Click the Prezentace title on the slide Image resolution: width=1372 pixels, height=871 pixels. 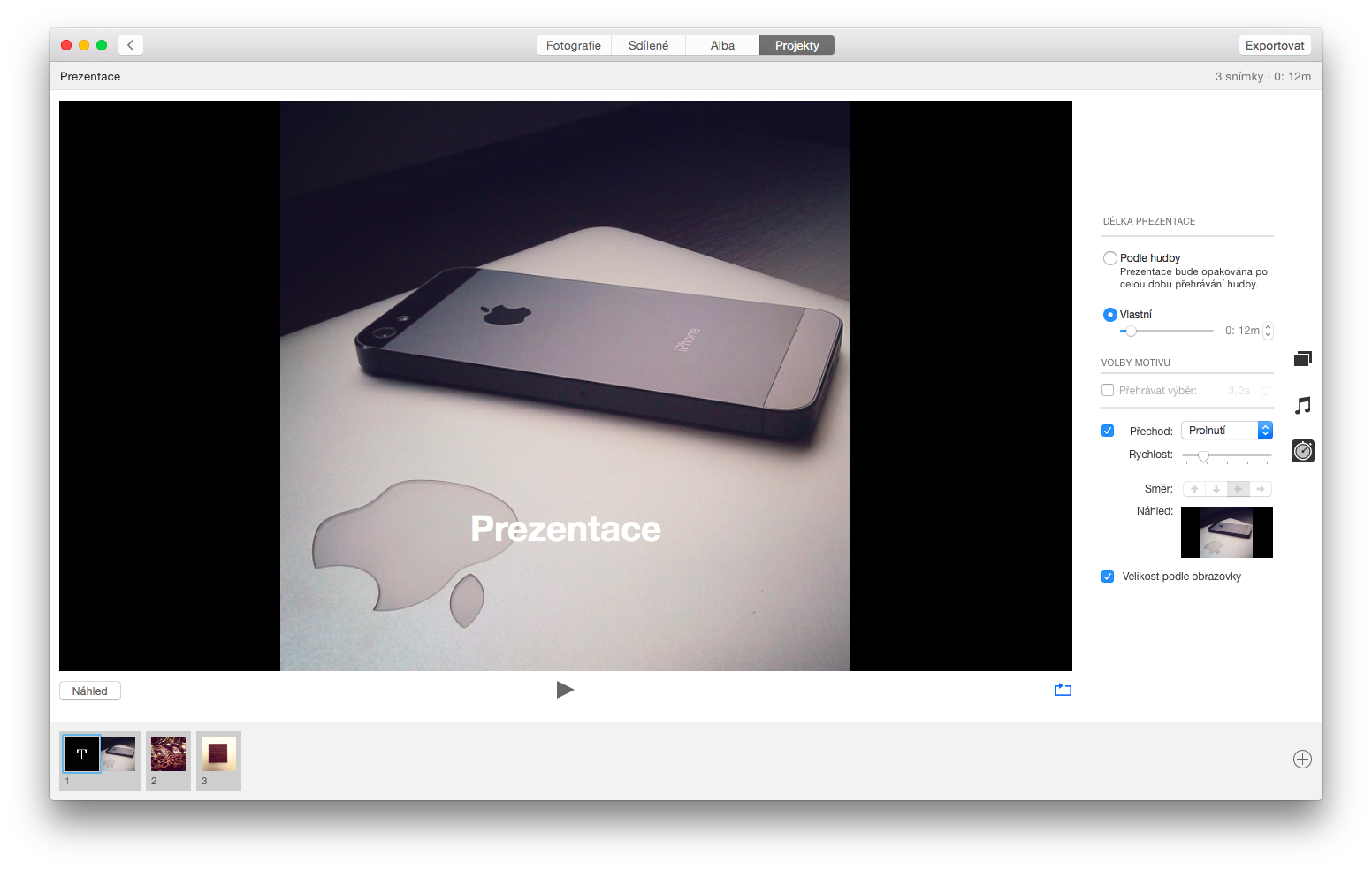pyautogui.click(x=566, y=529)
